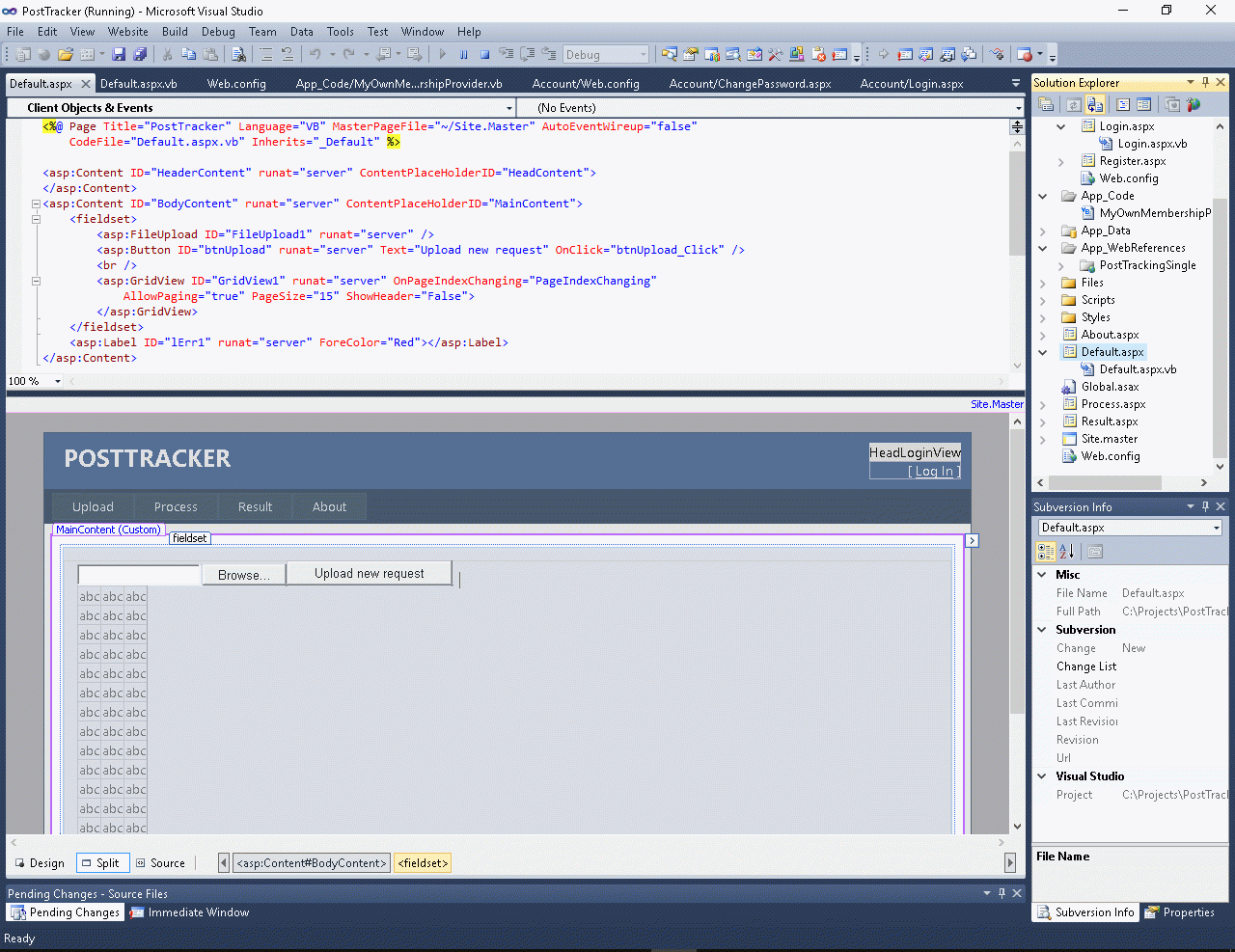Open the (No Events) dropdown
This screenshot has height=952, width=1235.
pyautogui.click(x=1019, y=108)
